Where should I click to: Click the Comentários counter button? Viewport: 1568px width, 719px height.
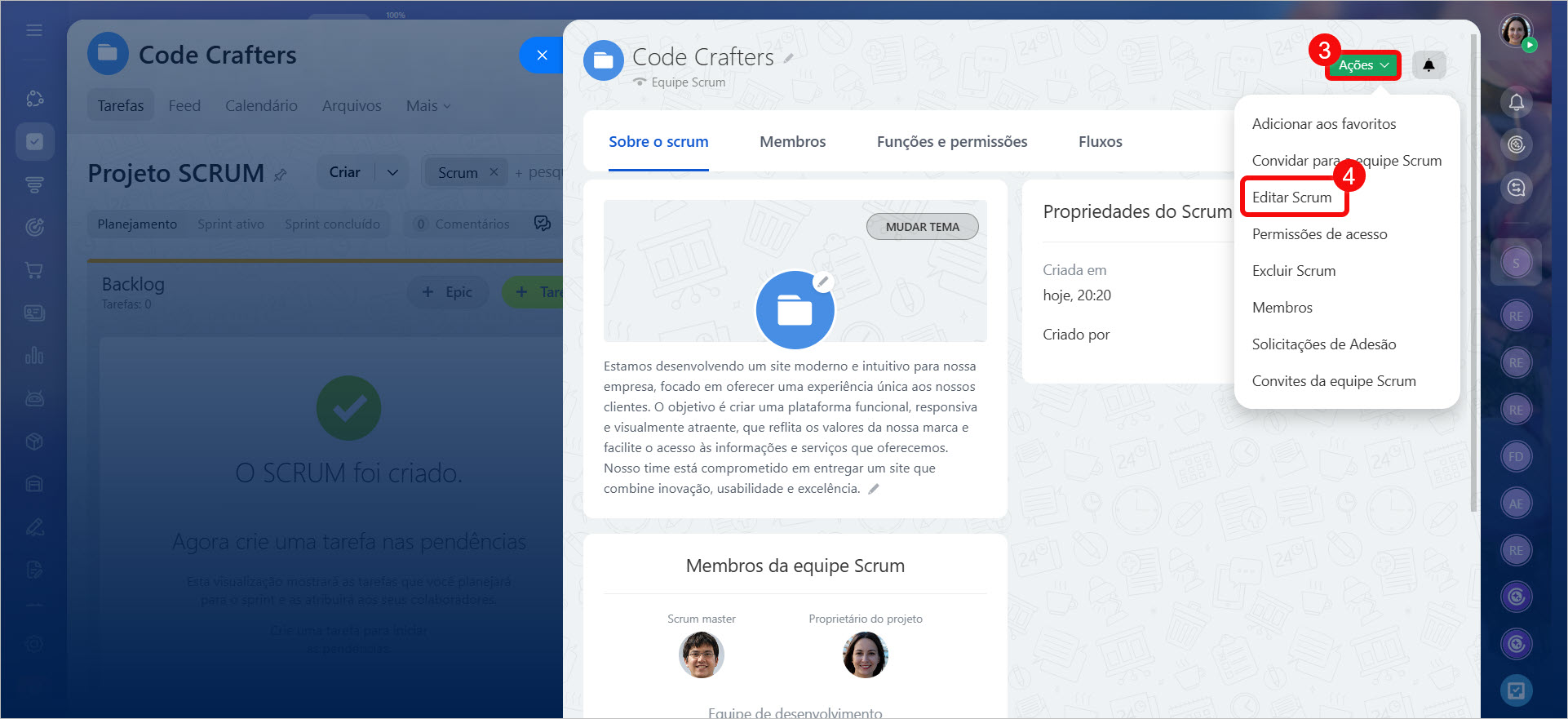coord(461,224)
